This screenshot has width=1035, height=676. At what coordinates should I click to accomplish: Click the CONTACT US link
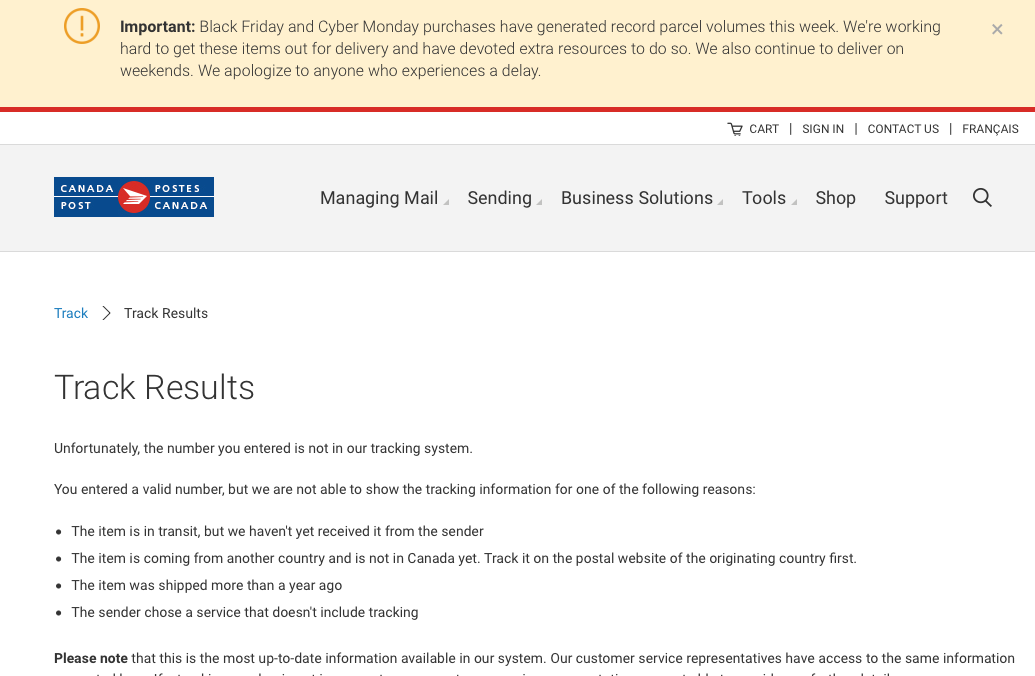[x=903, y=129]
